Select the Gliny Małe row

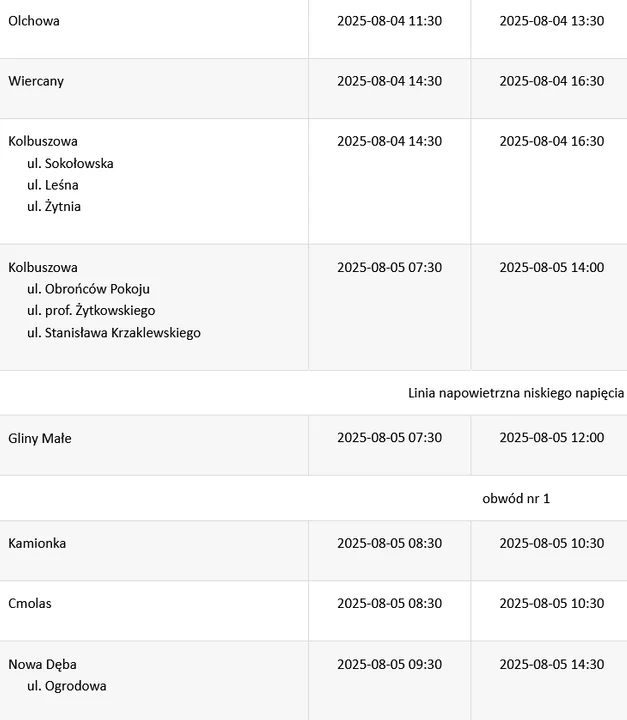(x=313, y=445)
